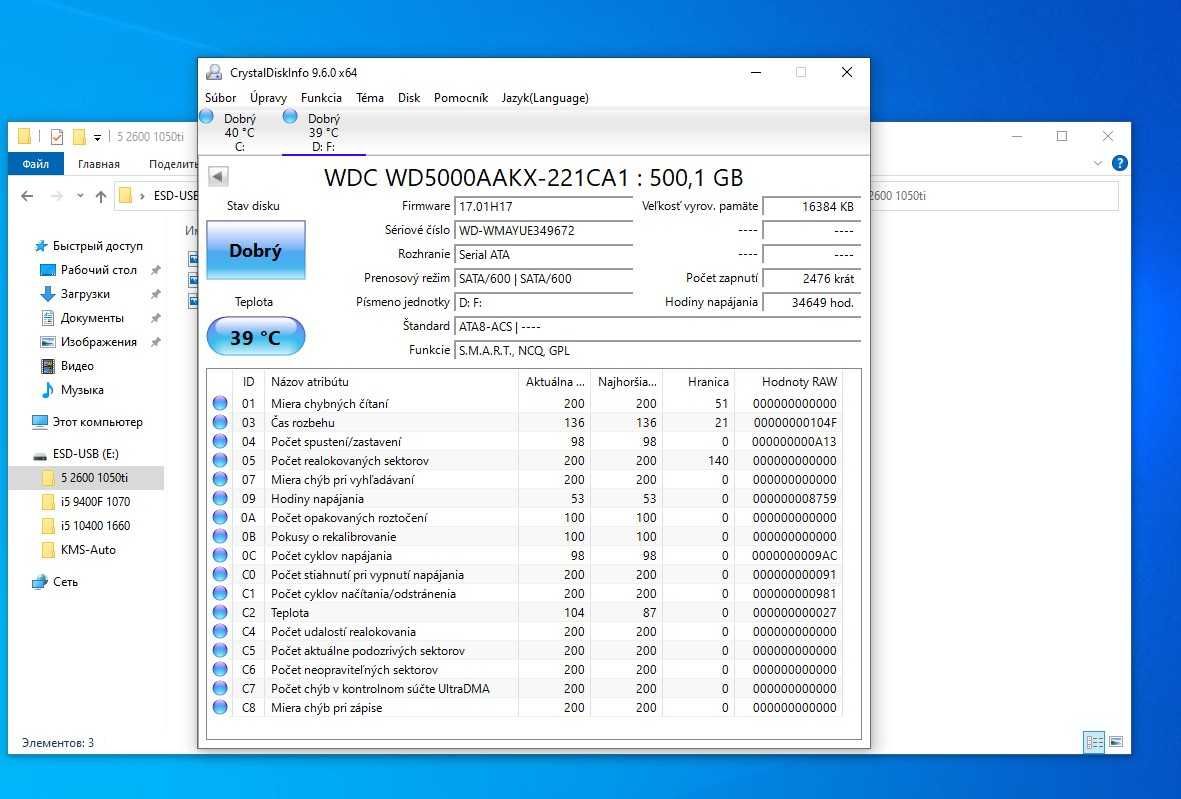Click the blue status orb for attribute 01

point(220,403)
